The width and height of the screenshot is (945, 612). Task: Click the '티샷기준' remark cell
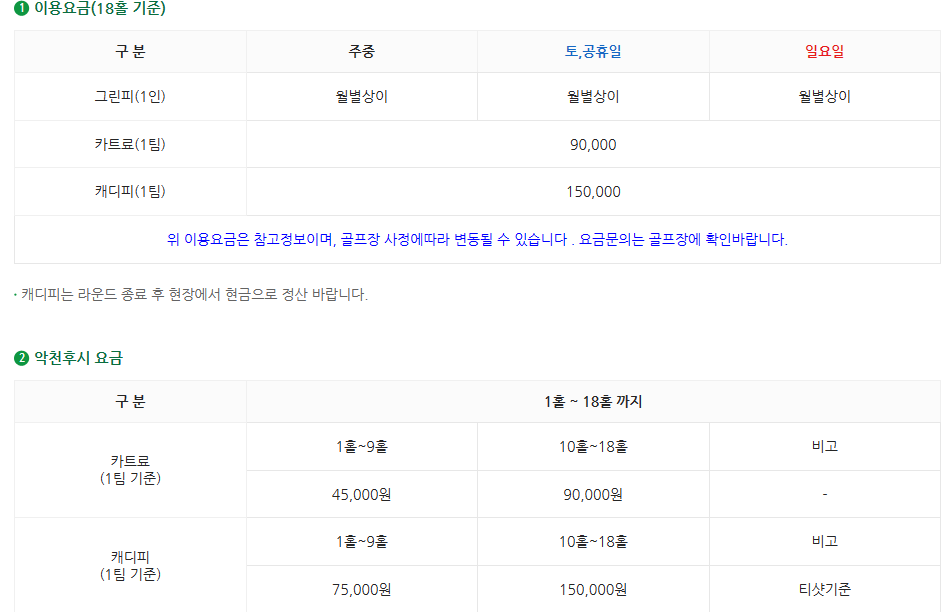point(824,589)
